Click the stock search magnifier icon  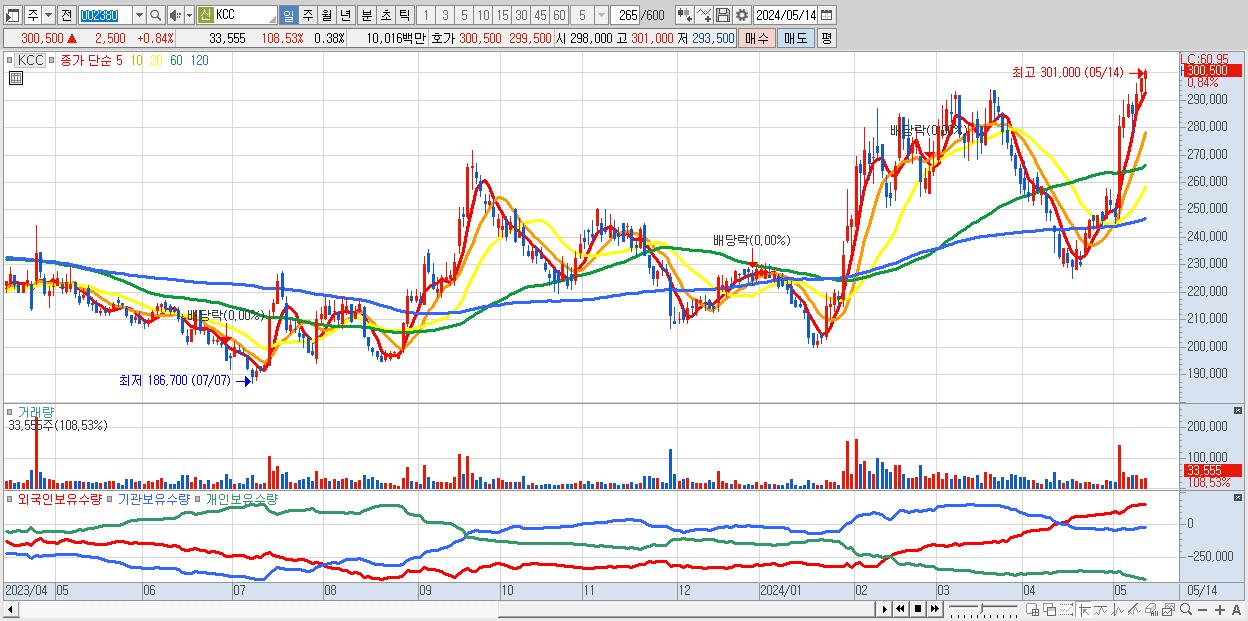pyautogui.click(x=156, y=15)
